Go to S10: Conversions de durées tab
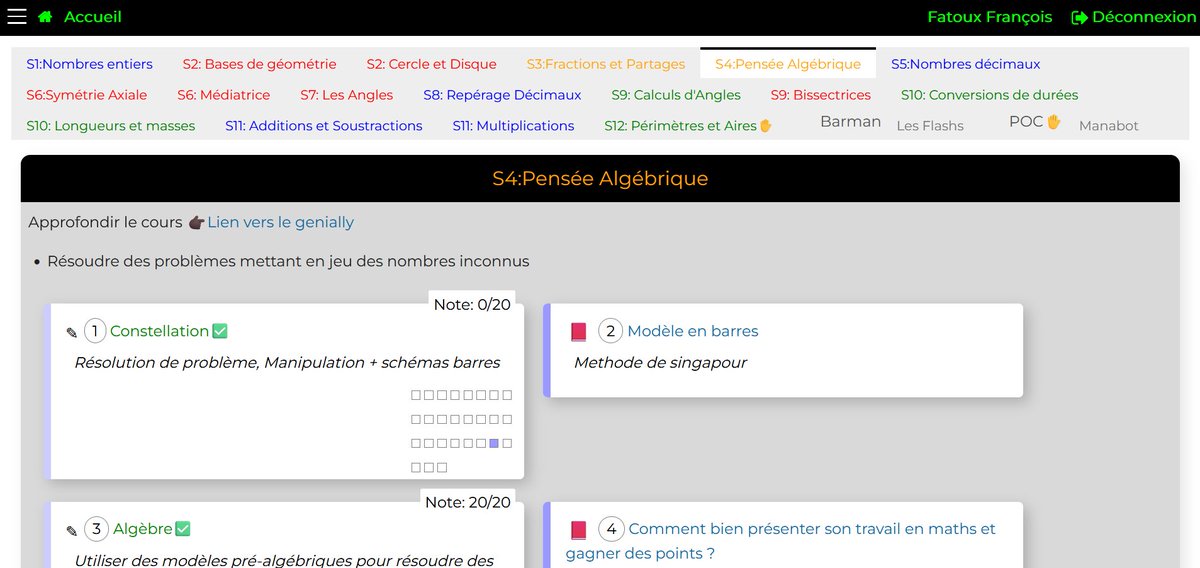The height and width of the screenshot is (568, 1200). [989, 95]
